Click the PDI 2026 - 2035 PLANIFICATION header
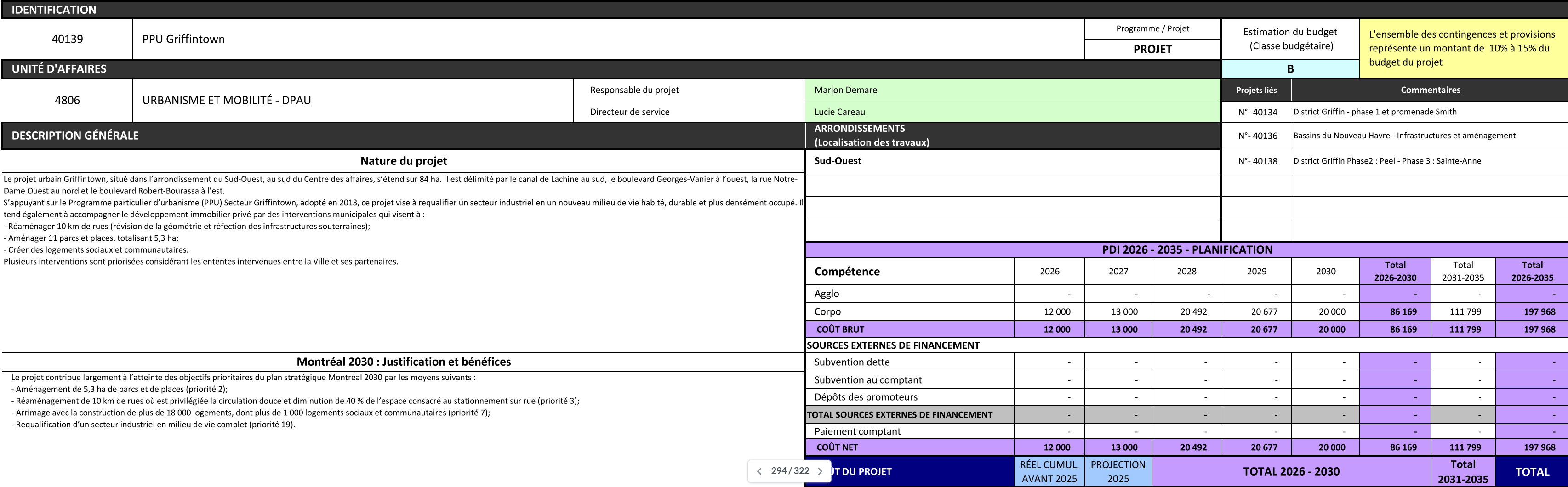 (x=1186, y=250)
